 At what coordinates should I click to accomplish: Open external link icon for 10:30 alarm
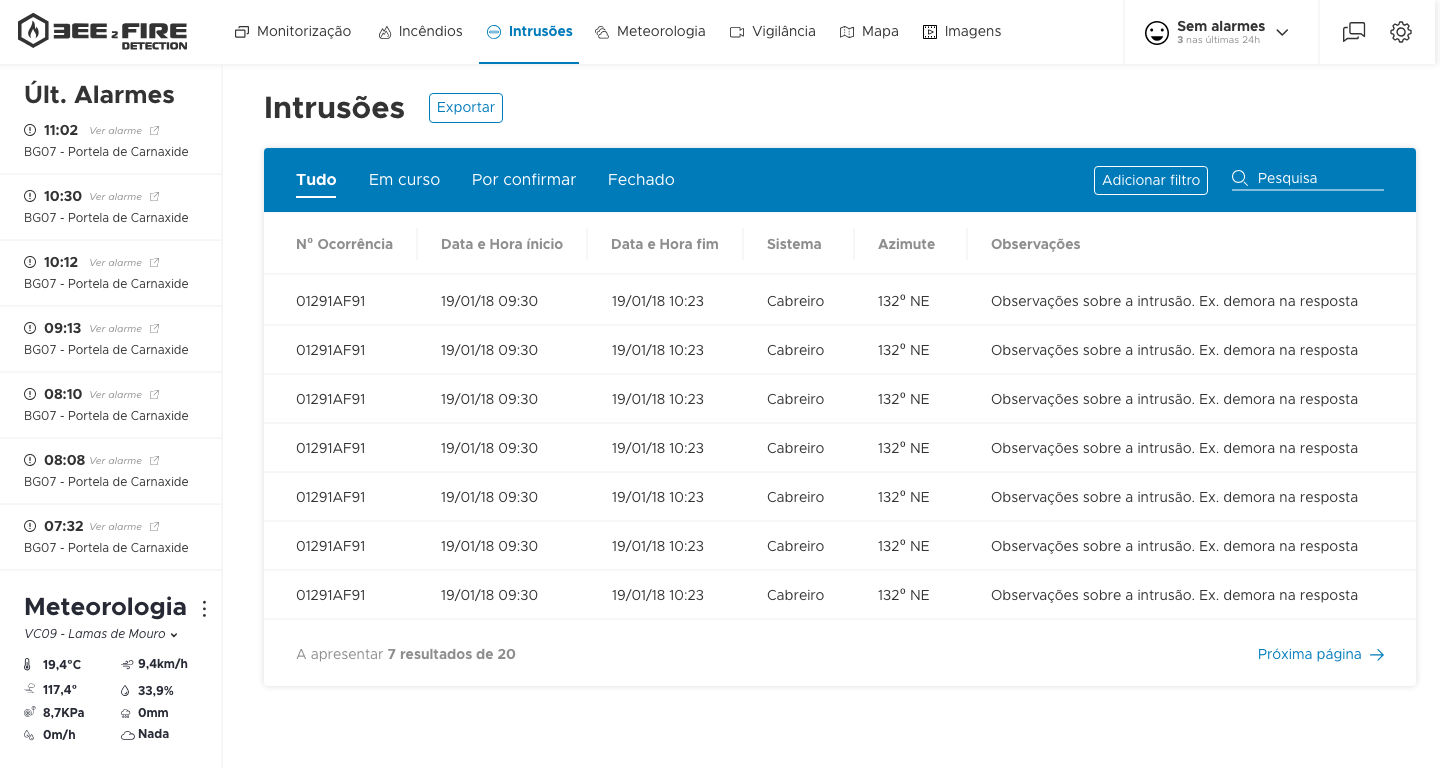click(154, 197)
